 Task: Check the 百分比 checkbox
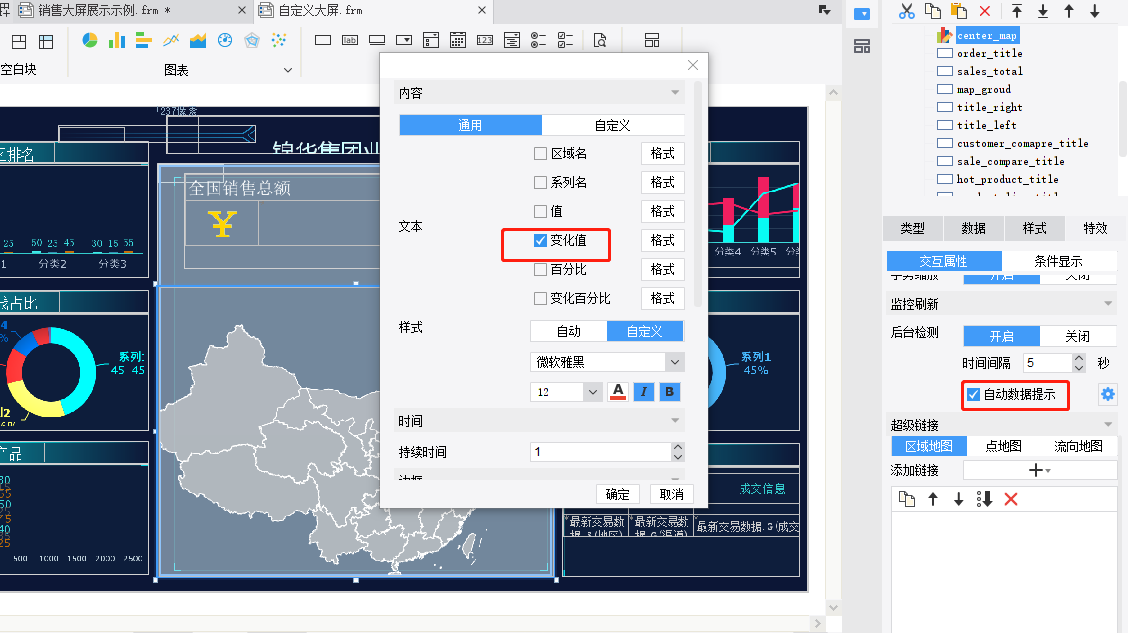coord(540,270)
